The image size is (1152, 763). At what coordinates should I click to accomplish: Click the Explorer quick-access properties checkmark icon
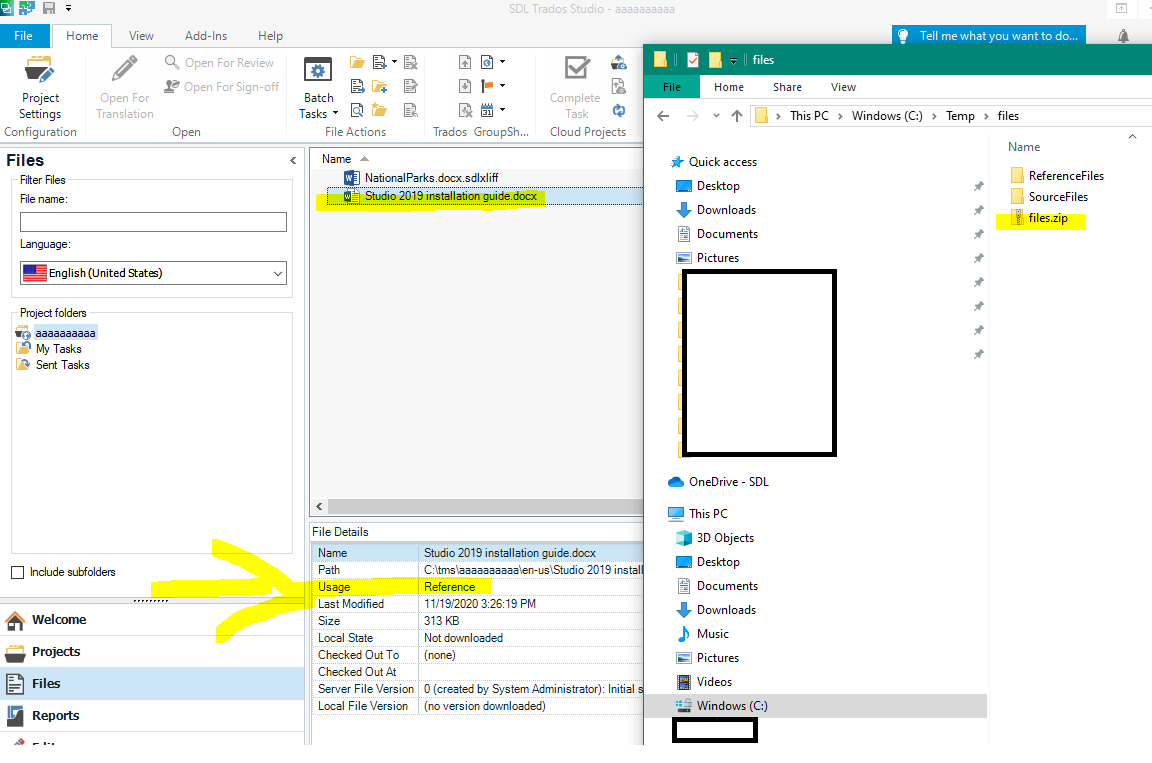pyautogui.click(x=693, y=60)
